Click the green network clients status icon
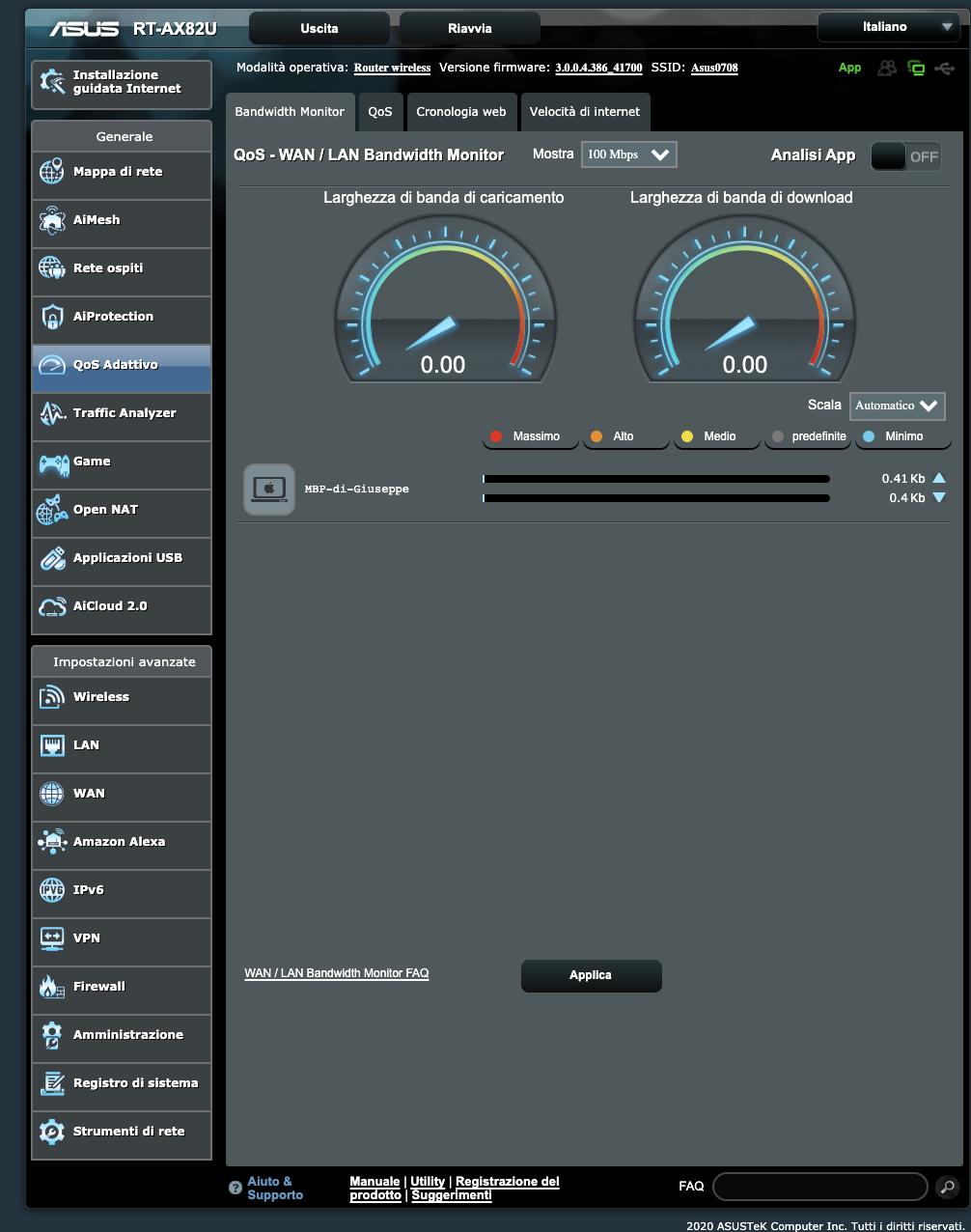The image size is (971, 1232). pos(916,68)
